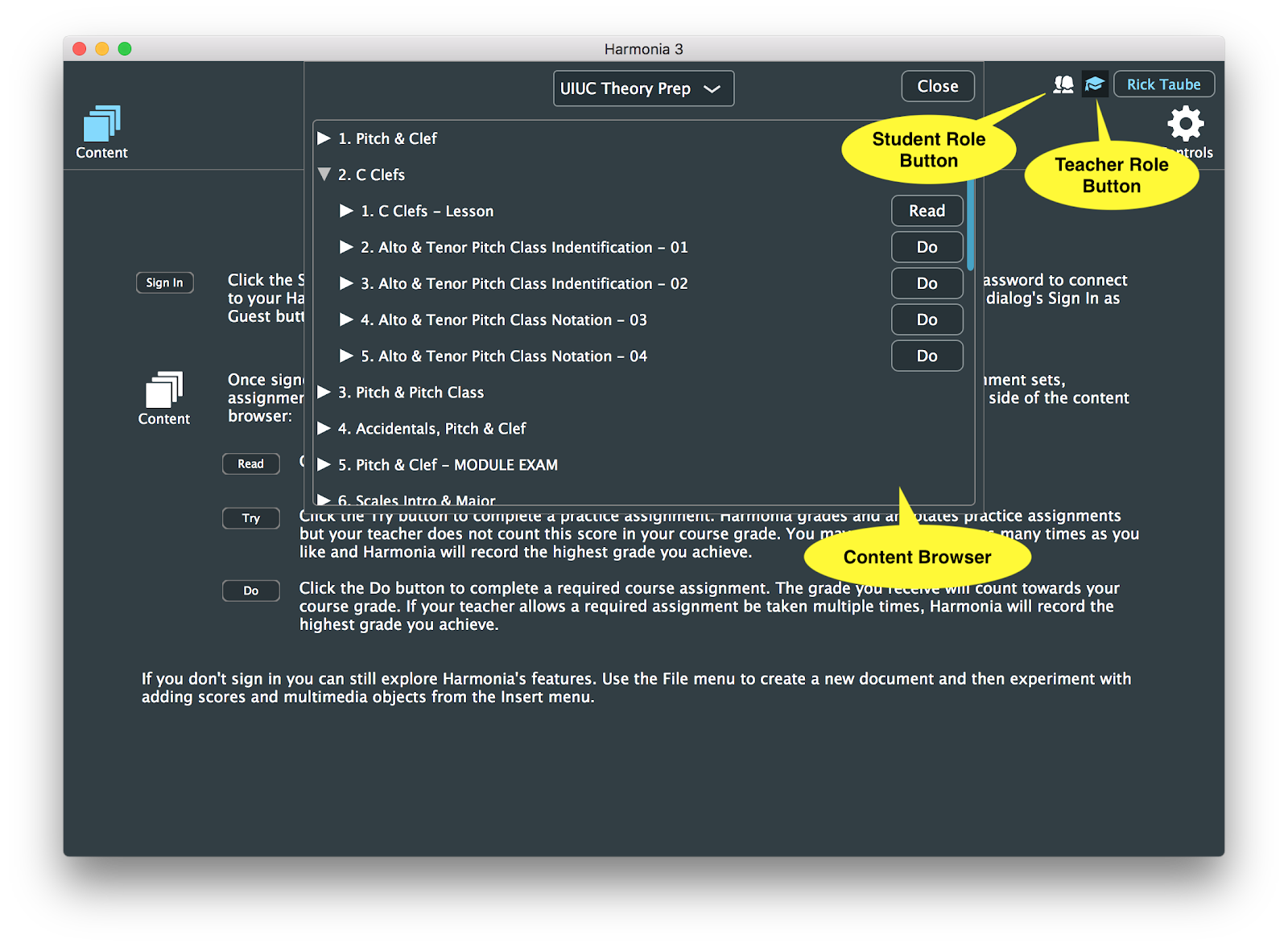Expand "Alto & Tenor Pitch Class Notation – 04"

347,356
